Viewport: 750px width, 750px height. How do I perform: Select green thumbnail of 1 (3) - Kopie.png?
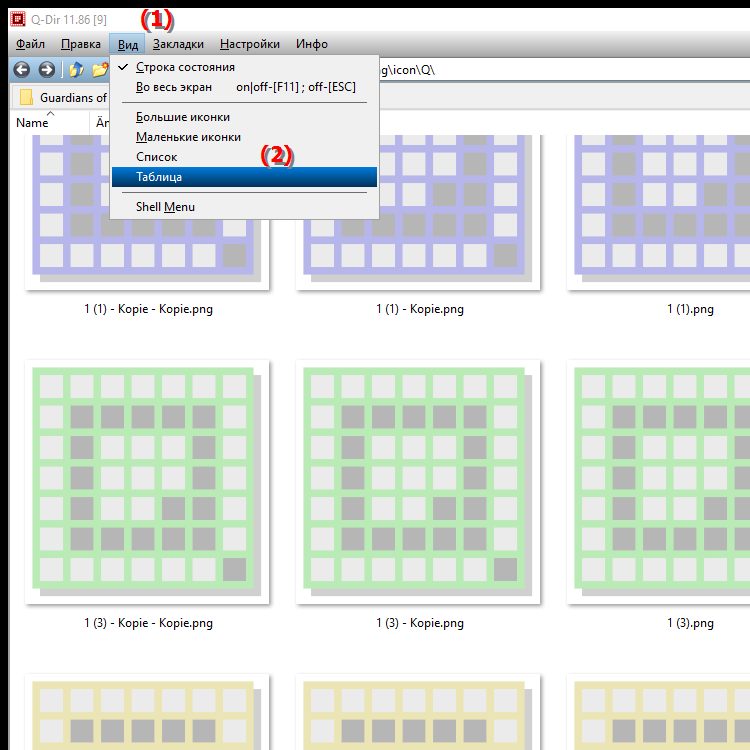[x=418, y=482]
